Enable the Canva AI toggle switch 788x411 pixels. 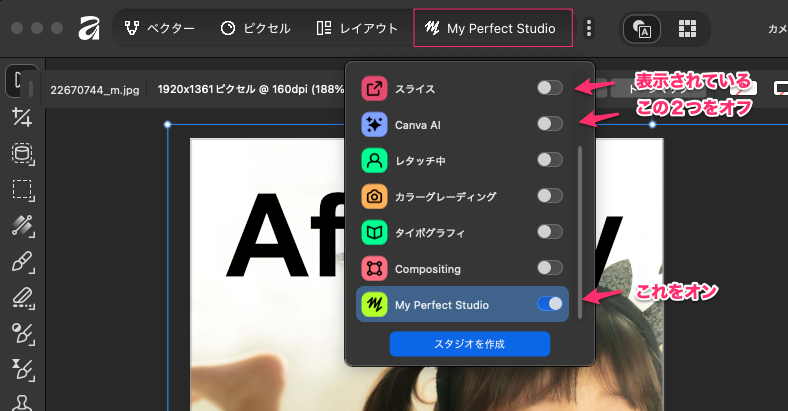pyautogui.click(x=549, y=124)
